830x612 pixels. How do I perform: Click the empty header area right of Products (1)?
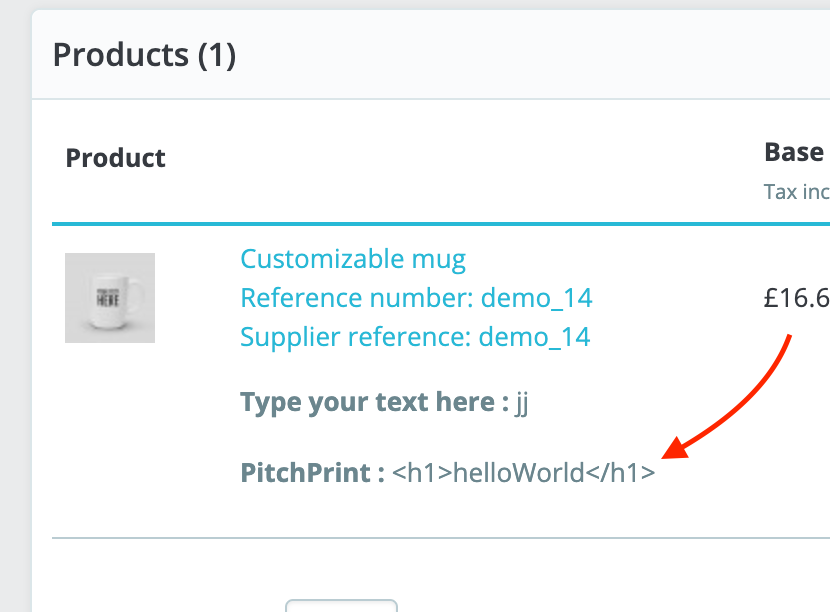pos(530,55)
